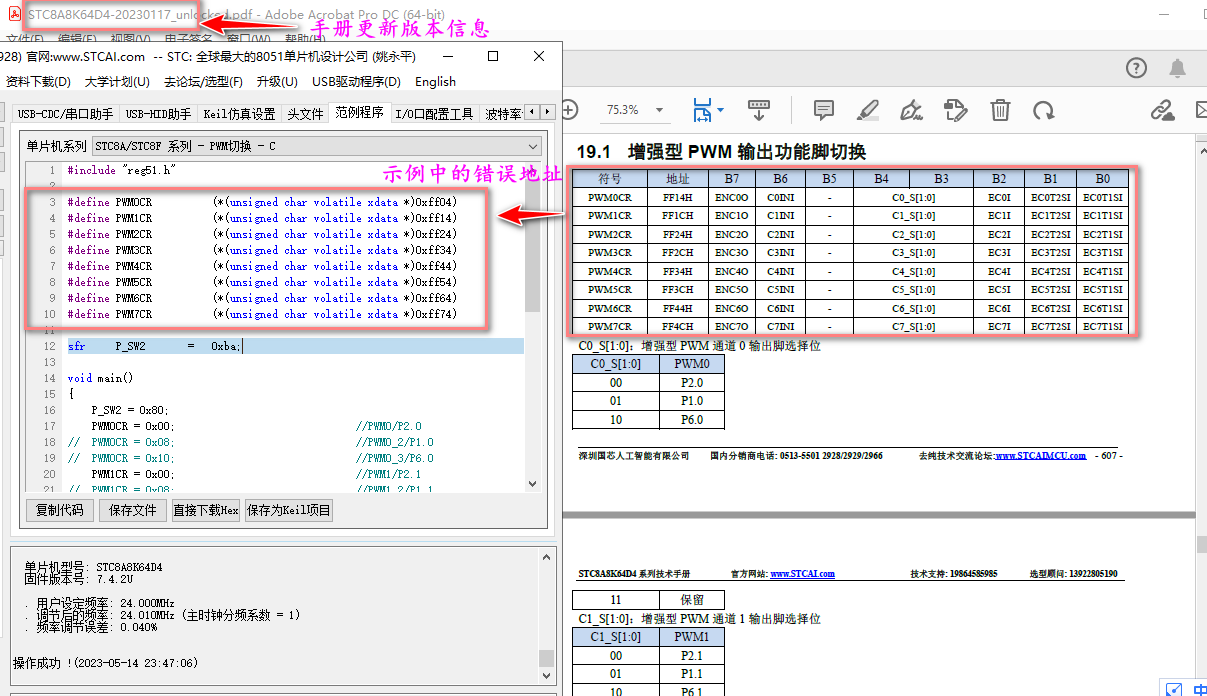Click the 19.1 增强型 PWM heading
The width and height of the screenshot is (1207, 696).
pos(721,152)
